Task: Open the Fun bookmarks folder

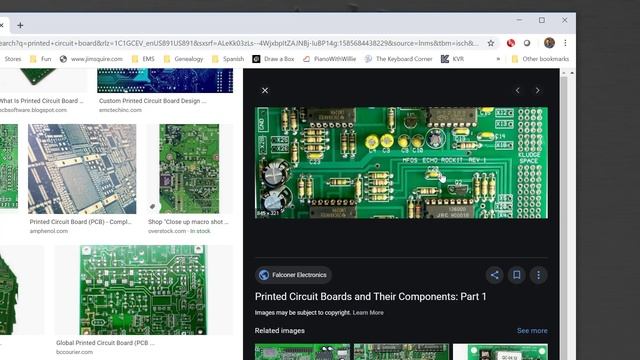Action: click(41, 59)
